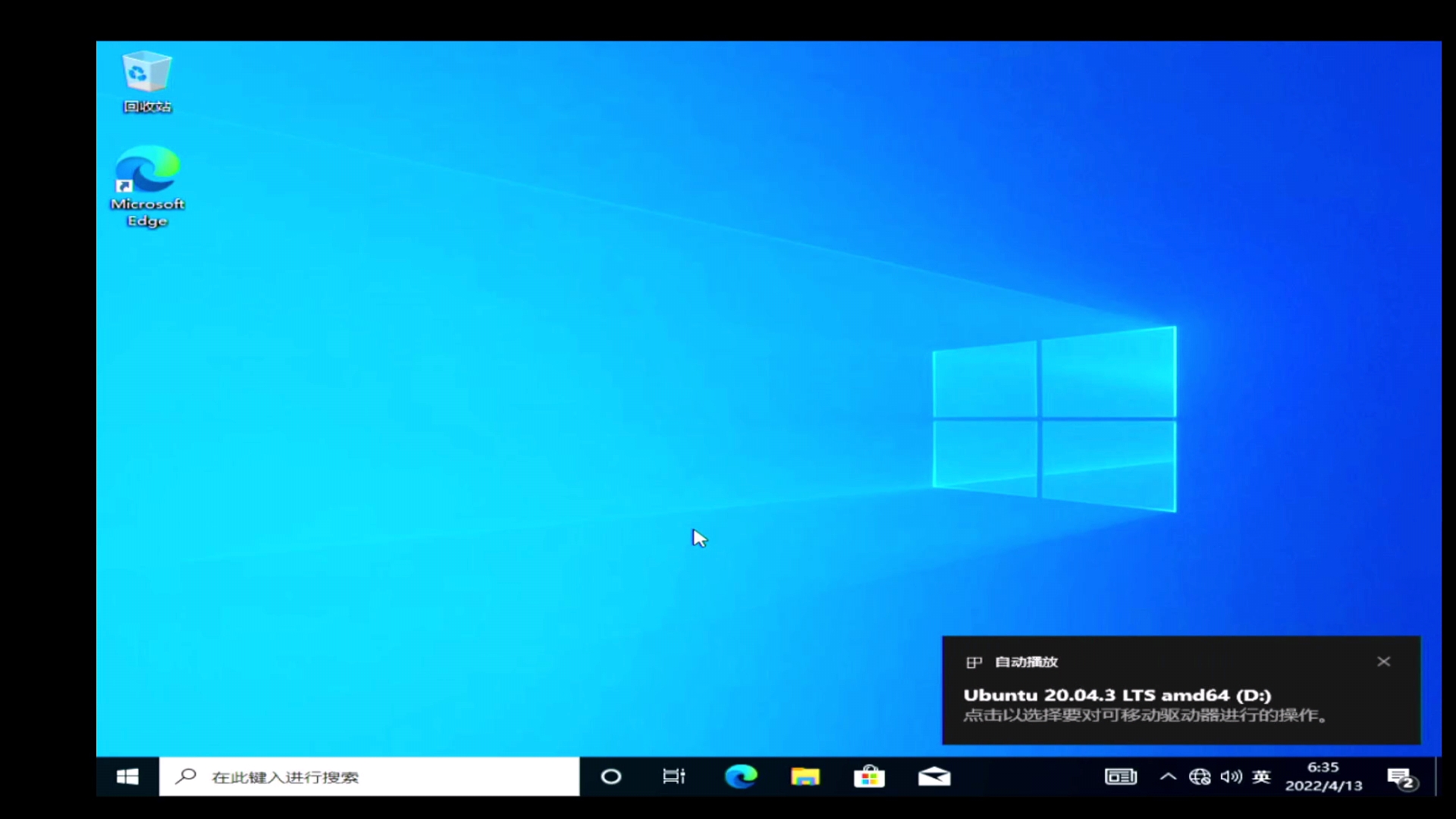Click notification text about removable drive
The width and height of the screenshot is (1456, 819).
click(x=1145, y=715)
